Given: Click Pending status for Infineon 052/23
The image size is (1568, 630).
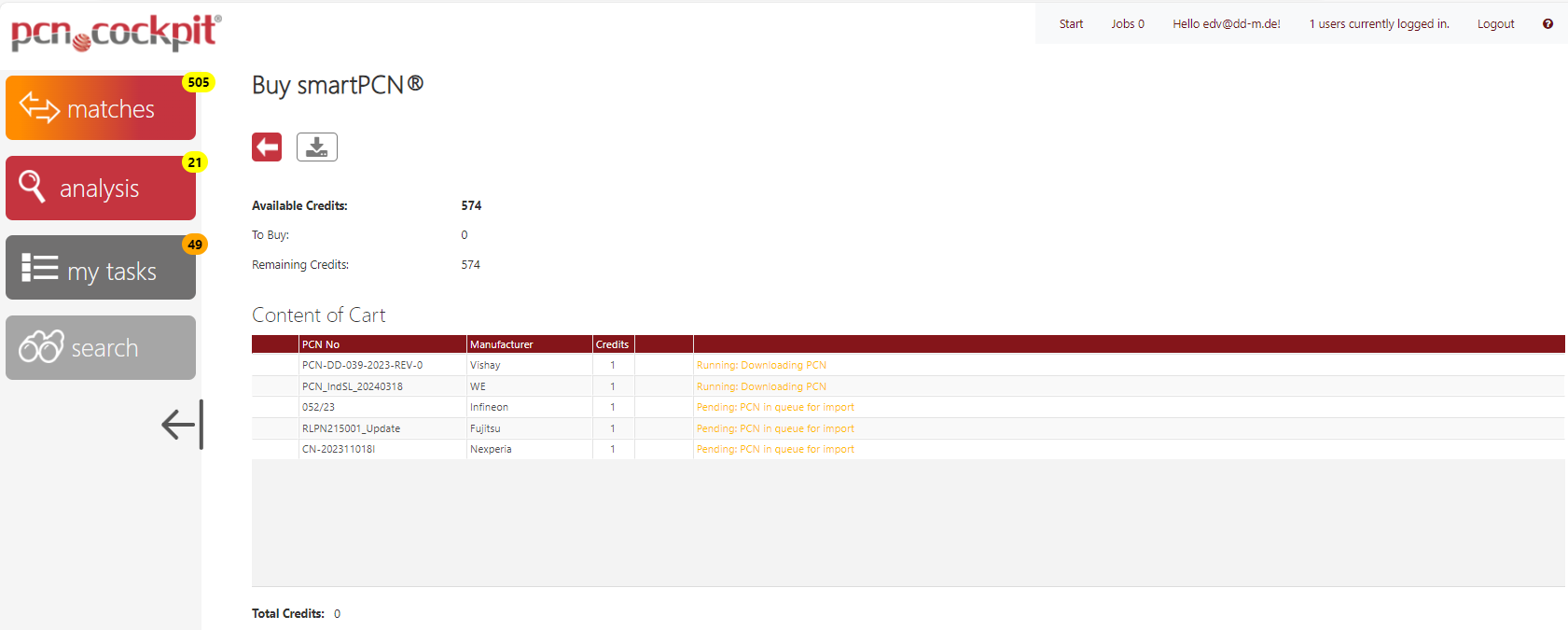Looking at the screenshot, I should pyautogui.click(x=775, y=407).
